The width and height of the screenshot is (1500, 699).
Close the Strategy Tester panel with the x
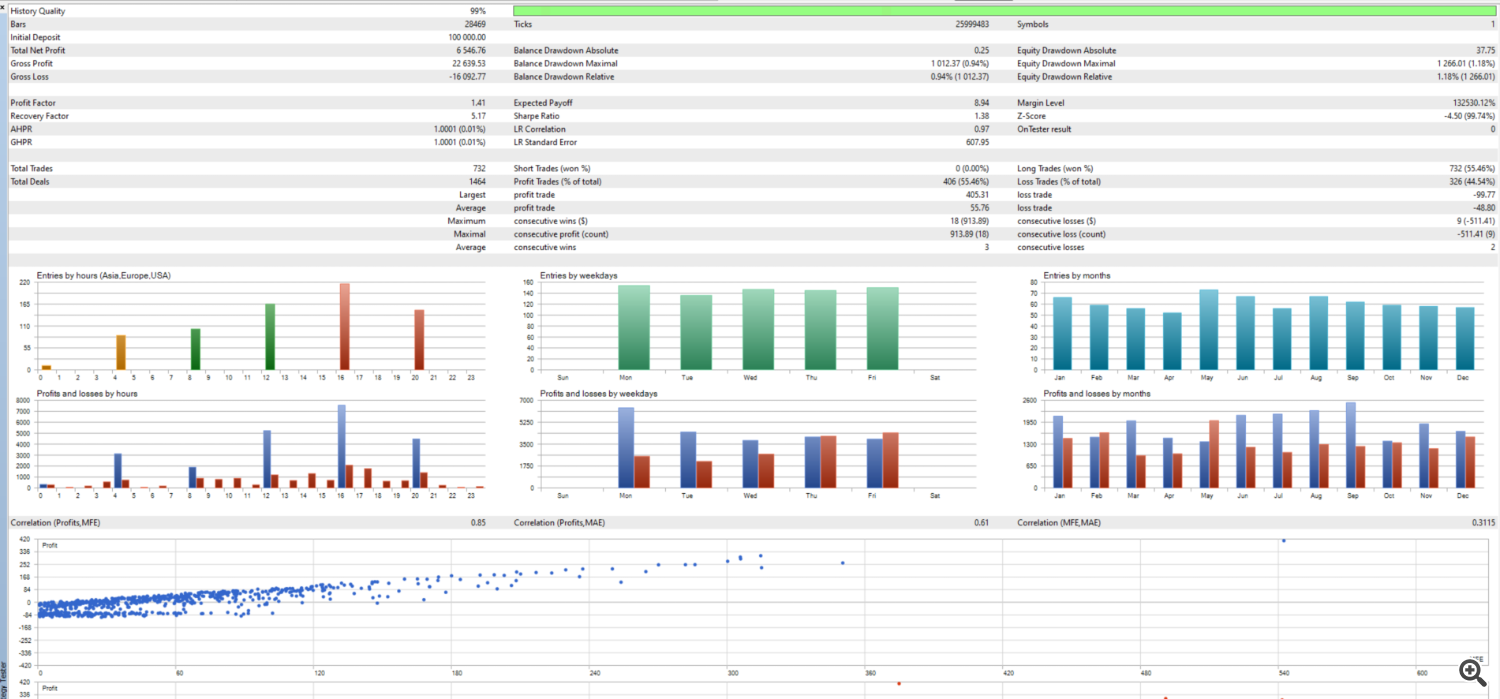(x=3, y=7)
